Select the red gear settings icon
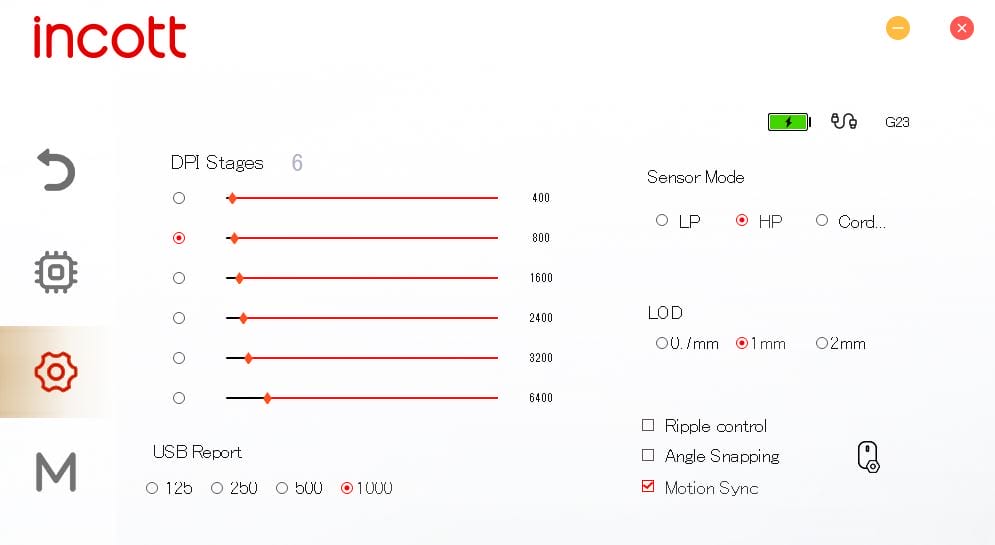Image resolution: width=995 pixels, height=545 pixels. click(x=56, y=371)
